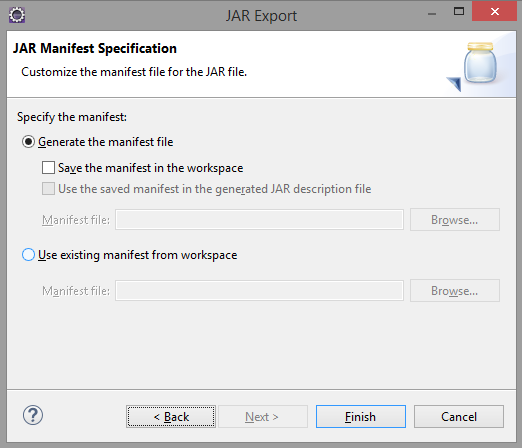This screenshot has width=522, height=448.
Task: Minimize the JAR Export window
Action: pos(432,13)
